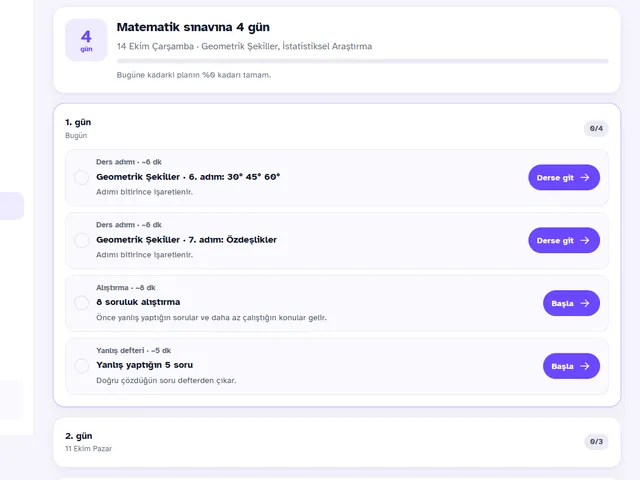Click the 4 gün countdown badge

(86, 40)
